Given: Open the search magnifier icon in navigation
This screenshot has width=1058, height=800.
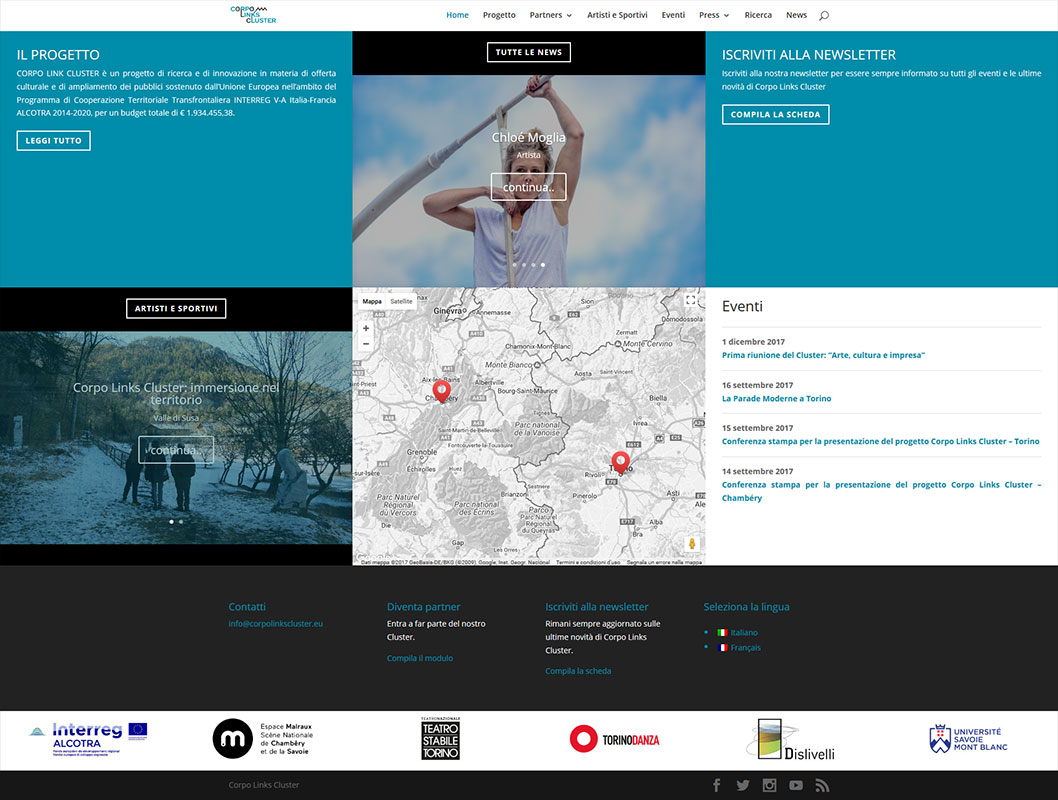Looking at the screenshot, I should 823,16.
